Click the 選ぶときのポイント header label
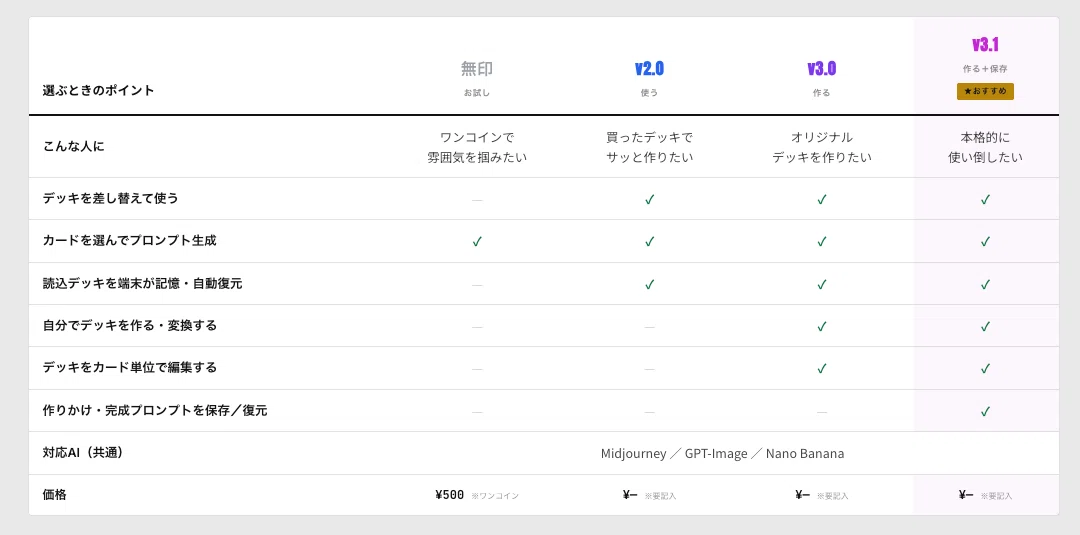This screenshot has width=1080, height=535. 98,90
